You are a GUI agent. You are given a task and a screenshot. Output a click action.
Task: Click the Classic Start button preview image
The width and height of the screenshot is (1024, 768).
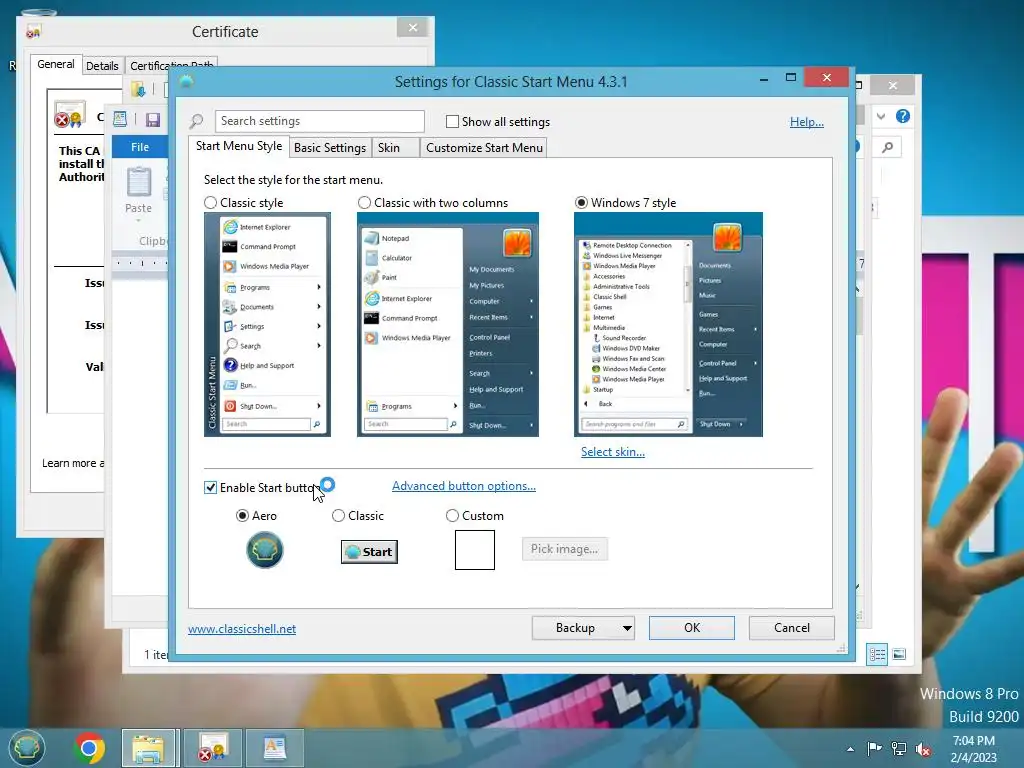tap(370, 552)
